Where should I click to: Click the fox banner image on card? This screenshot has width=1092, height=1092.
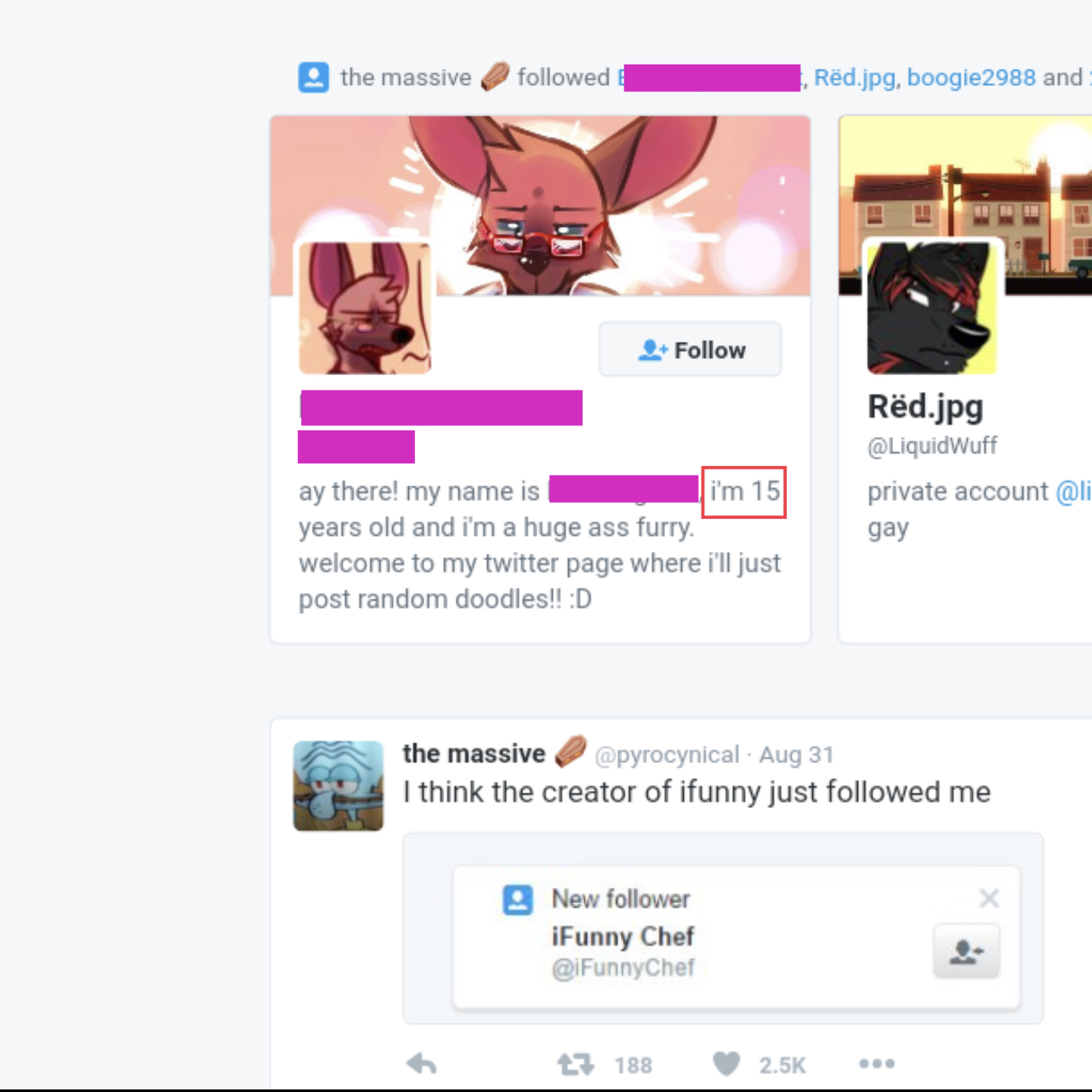pyautogui.click(x=541, y=205)
